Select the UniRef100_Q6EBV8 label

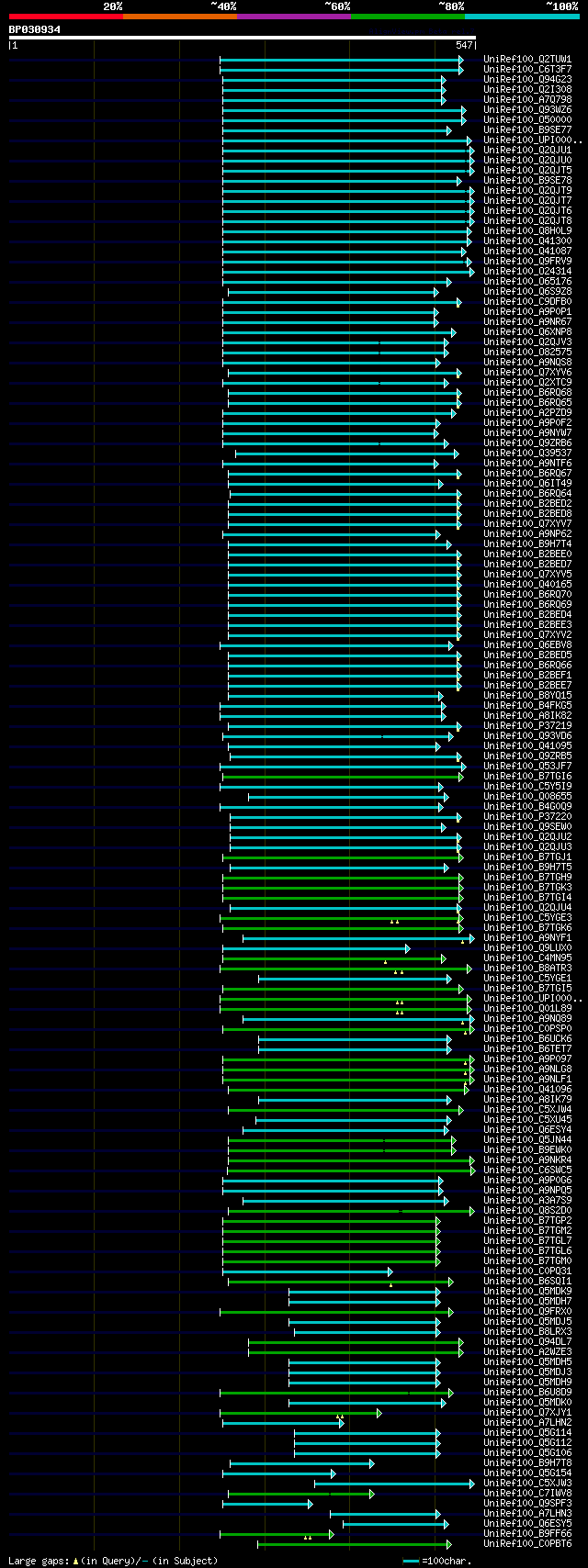[x=527, y=645]
